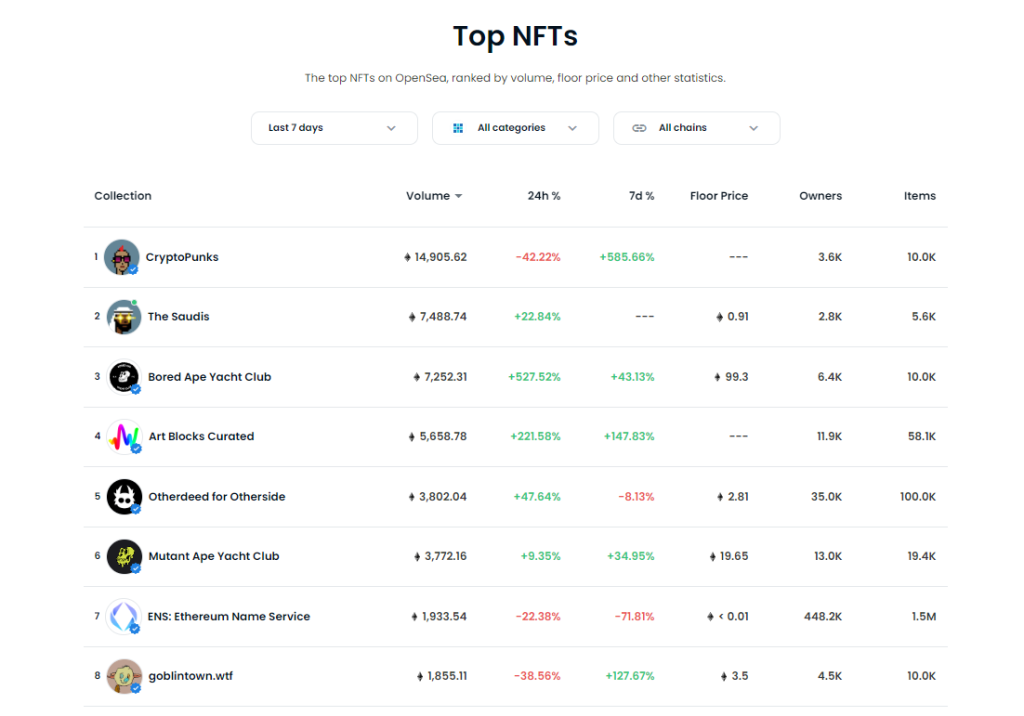The height and width of the screenshot is (716, 1024).
Task: Open the goblintown.wtf avatar
Action: pos(124,676)
